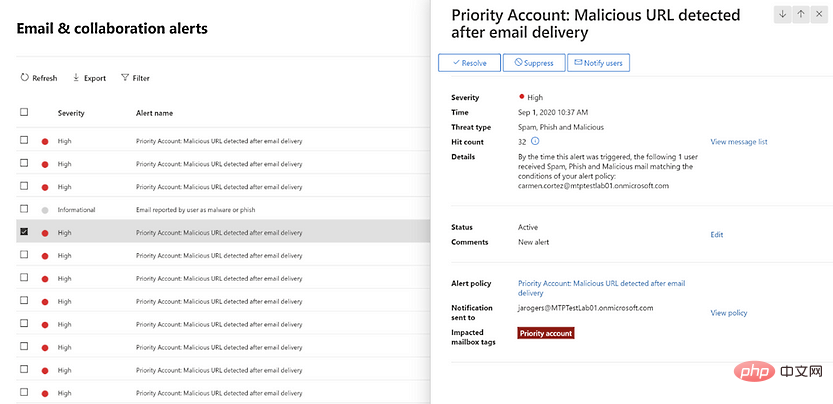This screenshot has width=833, height=404.
Task: Select the first High alert checkbox
Action: (25, 141)
